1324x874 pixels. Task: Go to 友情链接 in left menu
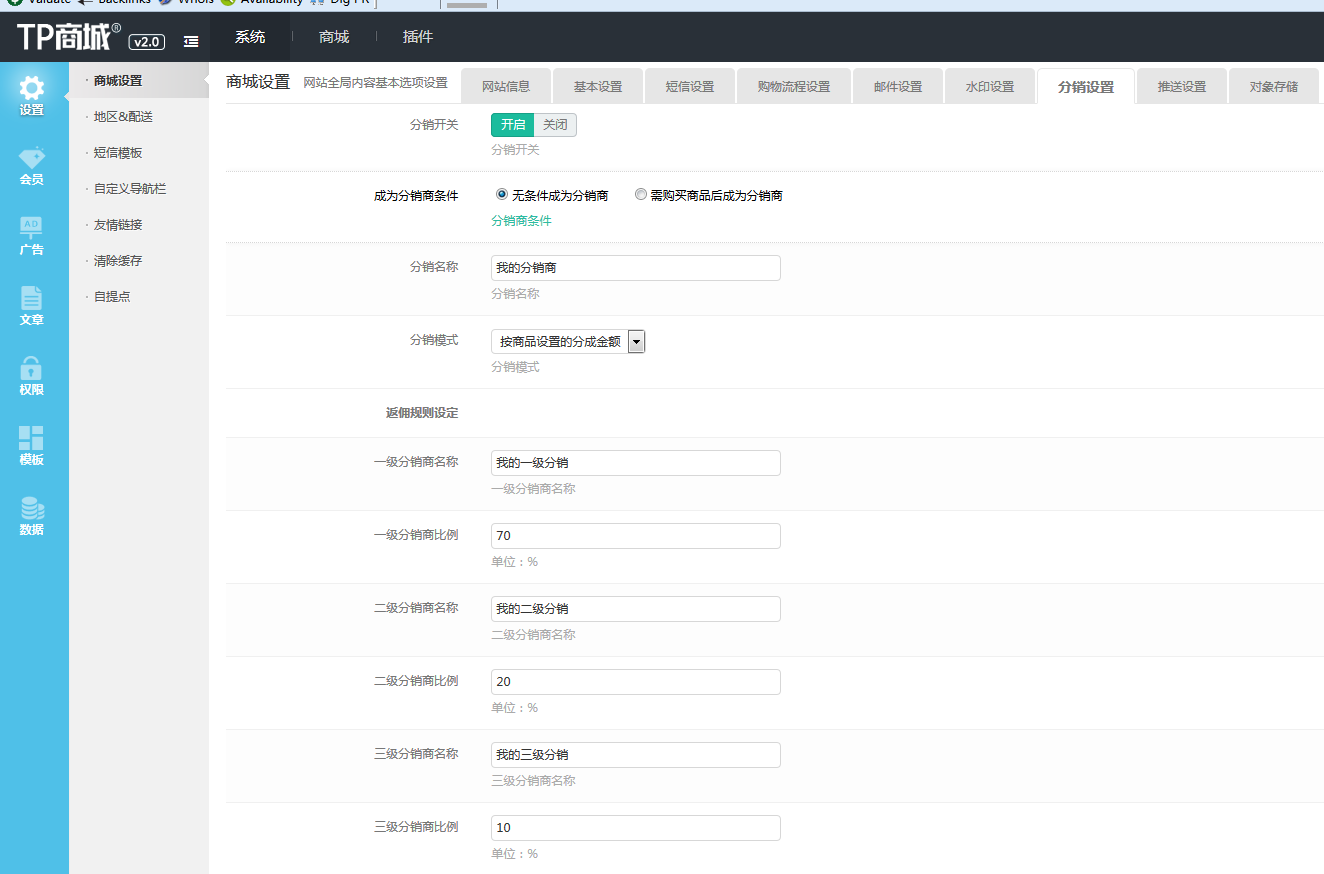coord(118,225)
